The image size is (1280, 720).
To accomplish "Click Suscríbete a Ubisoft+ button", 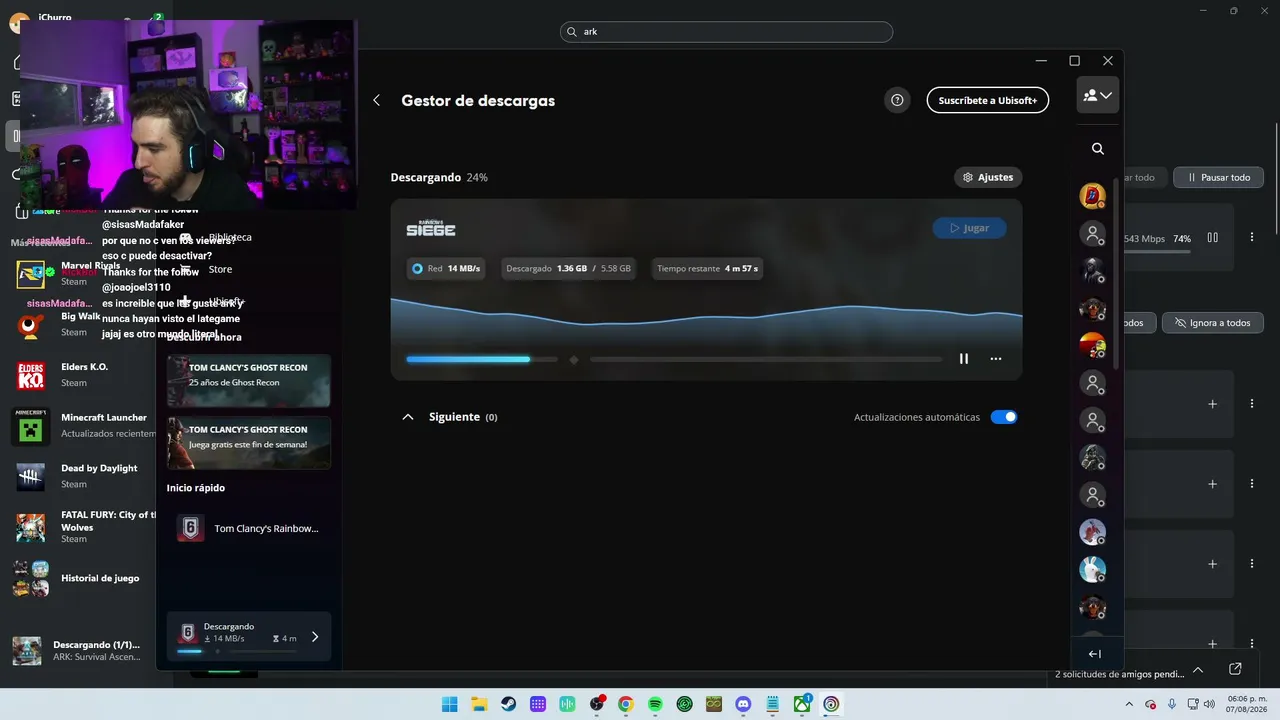I will pos(987,100).
